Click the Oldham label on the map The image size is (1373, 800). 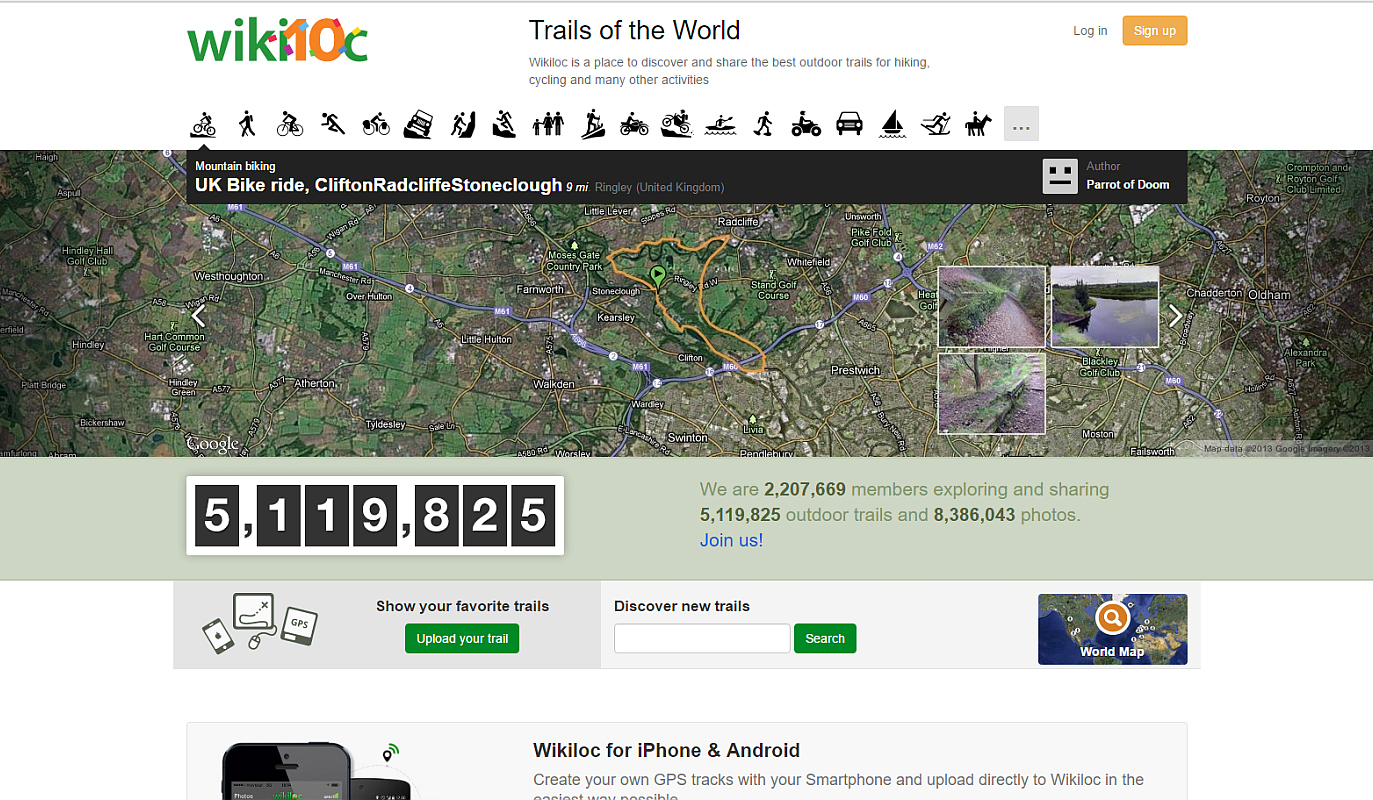coord(1270,295)
